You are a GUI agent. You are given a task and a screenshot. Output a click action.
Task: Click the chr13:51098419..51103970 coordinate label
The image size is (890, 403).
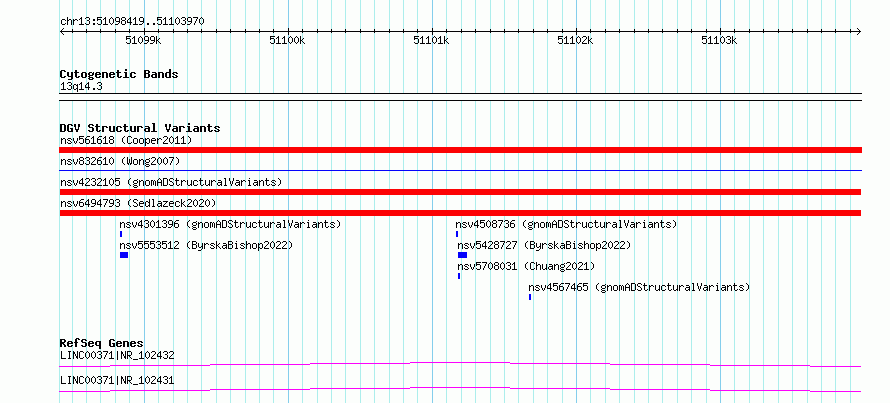click(132, 22)
